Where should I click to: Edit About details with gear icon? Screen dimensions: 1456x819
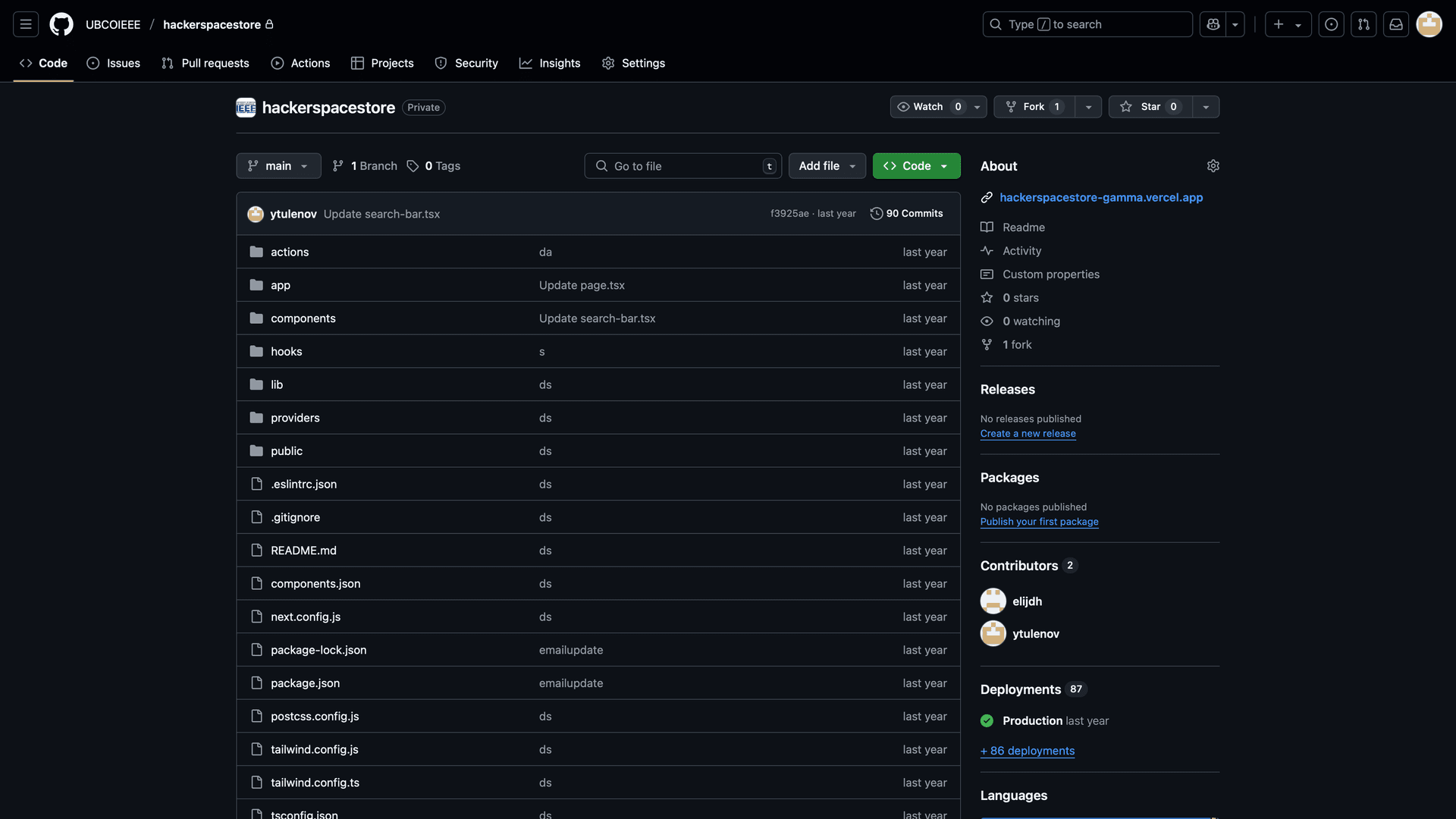(1213, 166)
